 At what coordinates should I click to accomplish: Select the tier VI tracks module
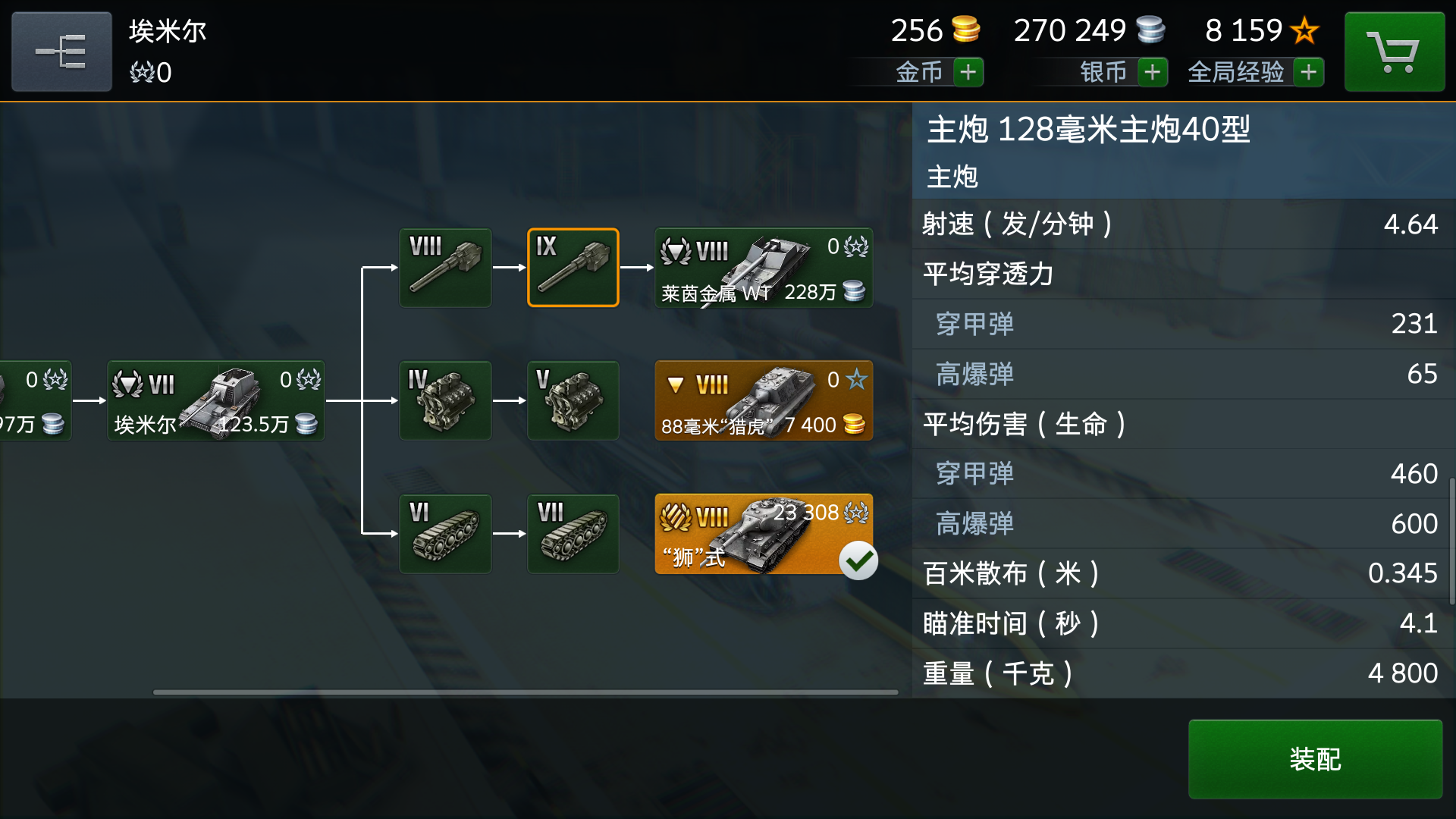445,534
